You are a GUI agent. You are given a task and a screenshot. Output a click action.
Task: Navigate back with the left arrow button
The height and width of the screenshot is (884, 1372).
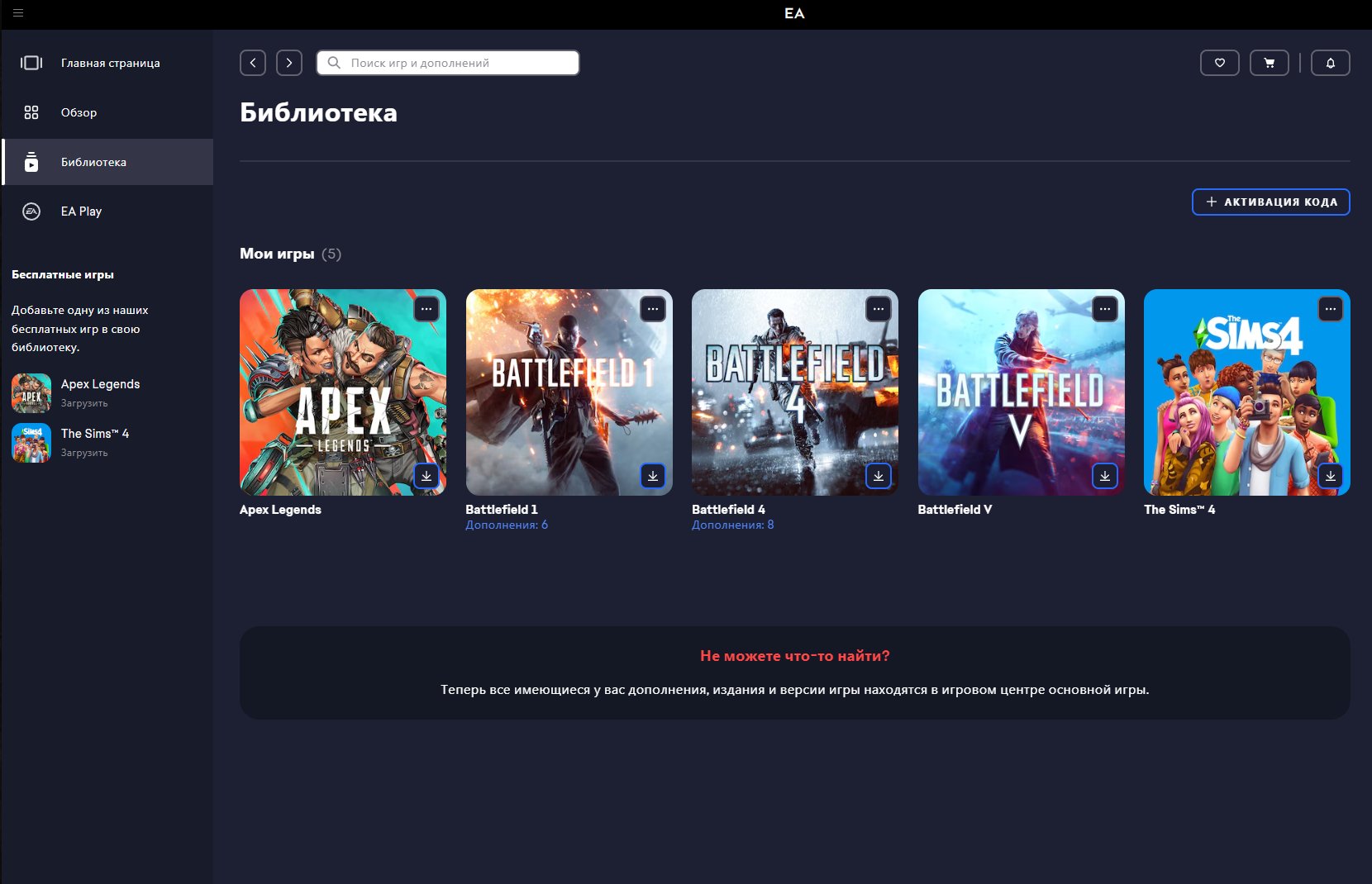253,63
